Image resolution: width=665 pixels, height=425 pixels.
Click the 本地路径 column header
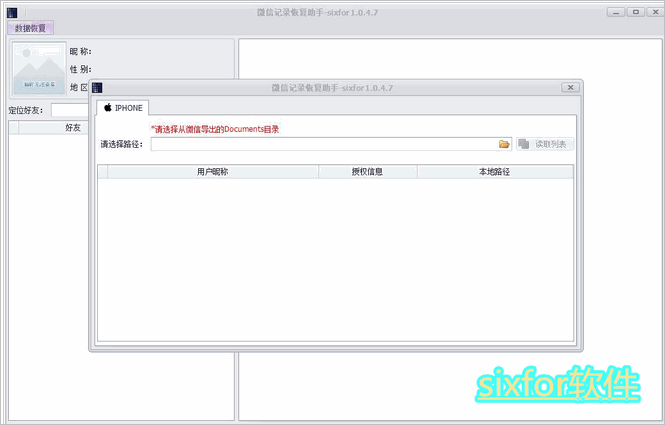point(495,172)
